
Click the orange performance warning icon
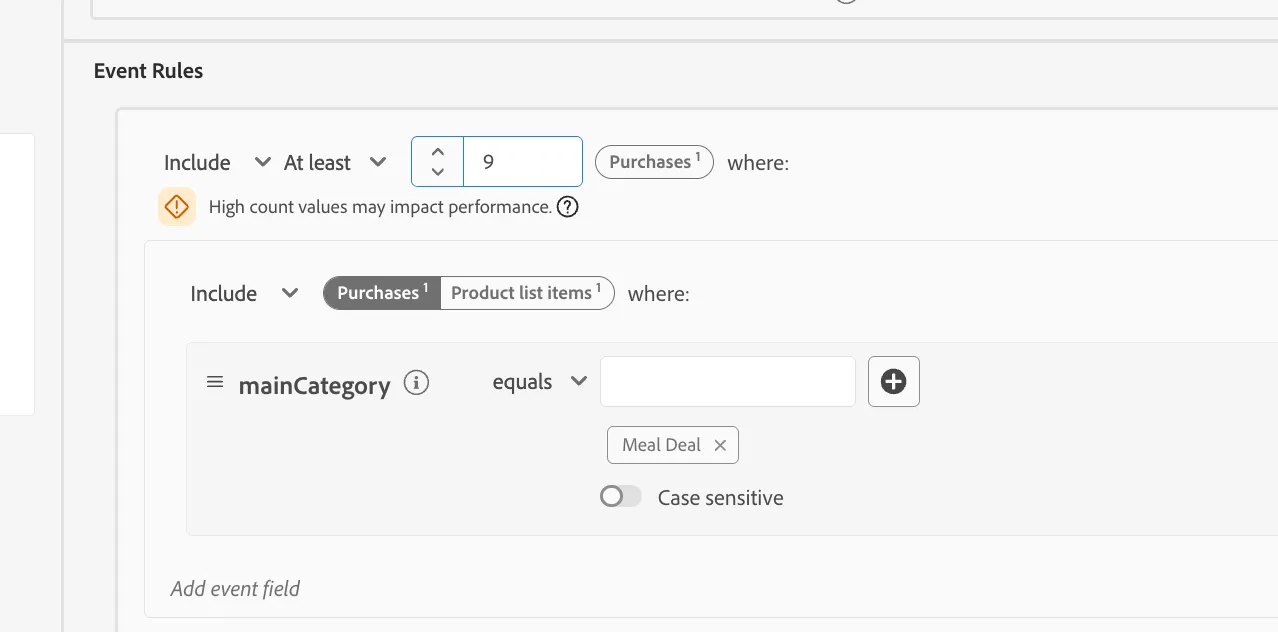click(x=177, y=207)
